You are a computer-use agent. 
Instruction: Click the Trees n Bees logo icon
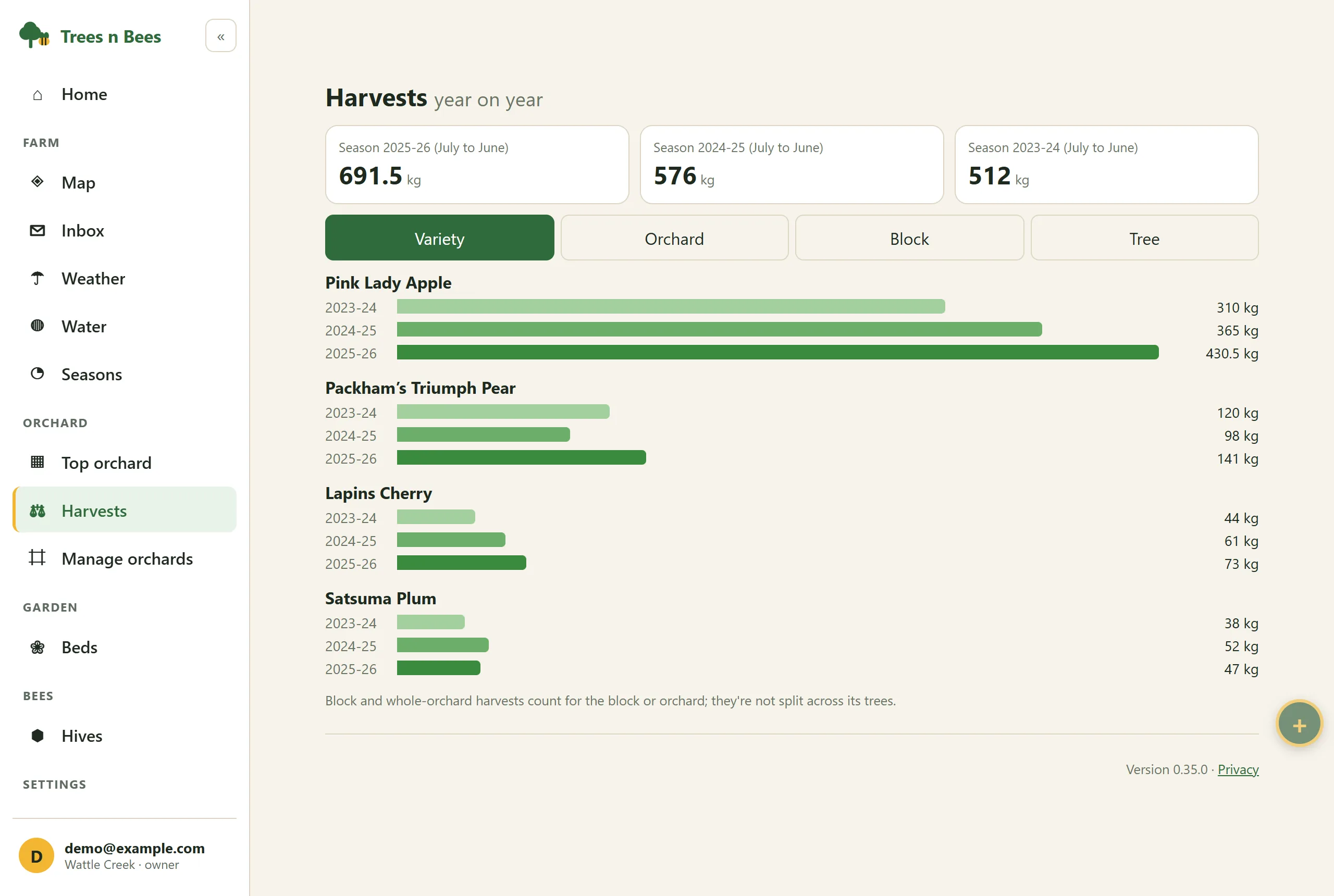click(x=34, y=35)
